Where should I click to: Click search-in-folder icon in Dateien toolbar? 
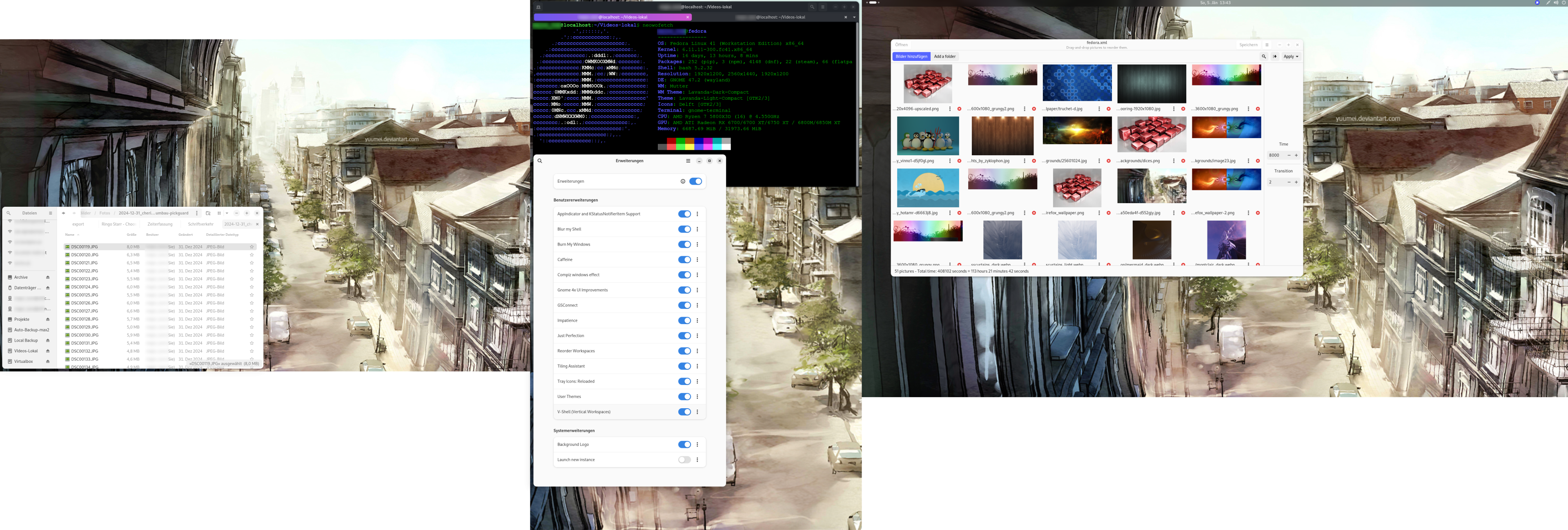coord(208,213)
